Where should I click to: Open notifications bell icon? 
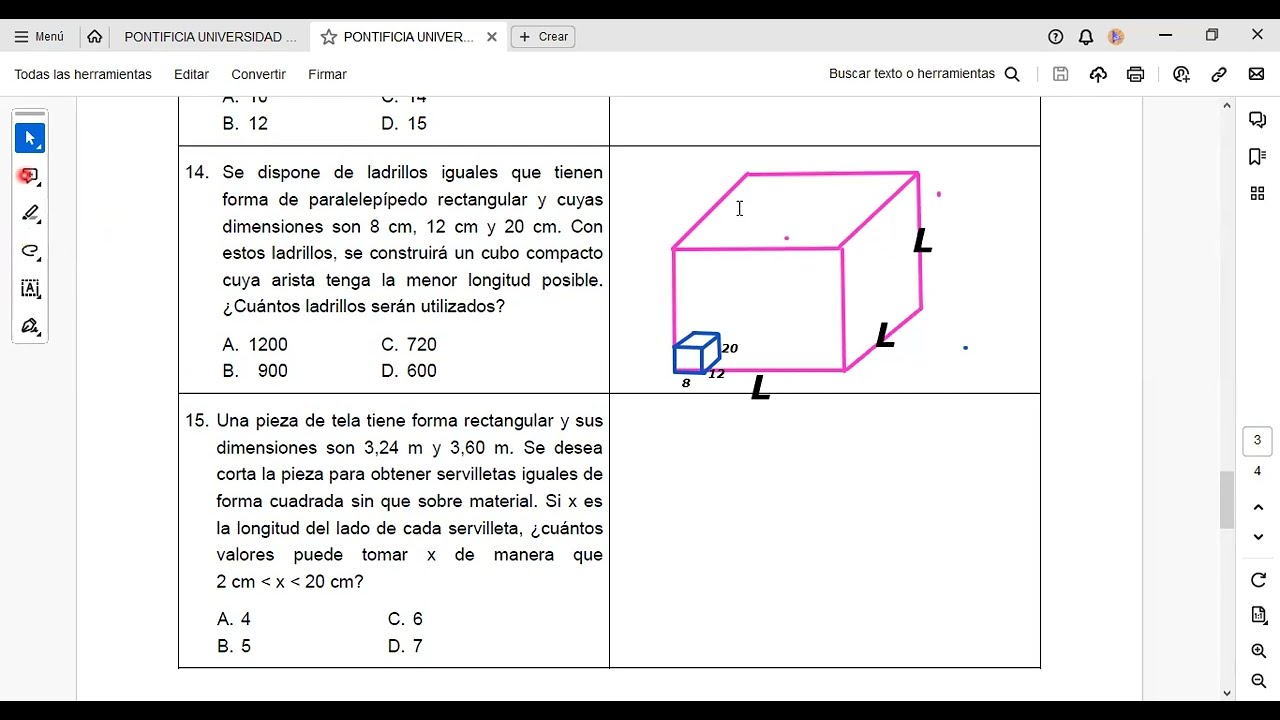click(x=1086, y=37)
